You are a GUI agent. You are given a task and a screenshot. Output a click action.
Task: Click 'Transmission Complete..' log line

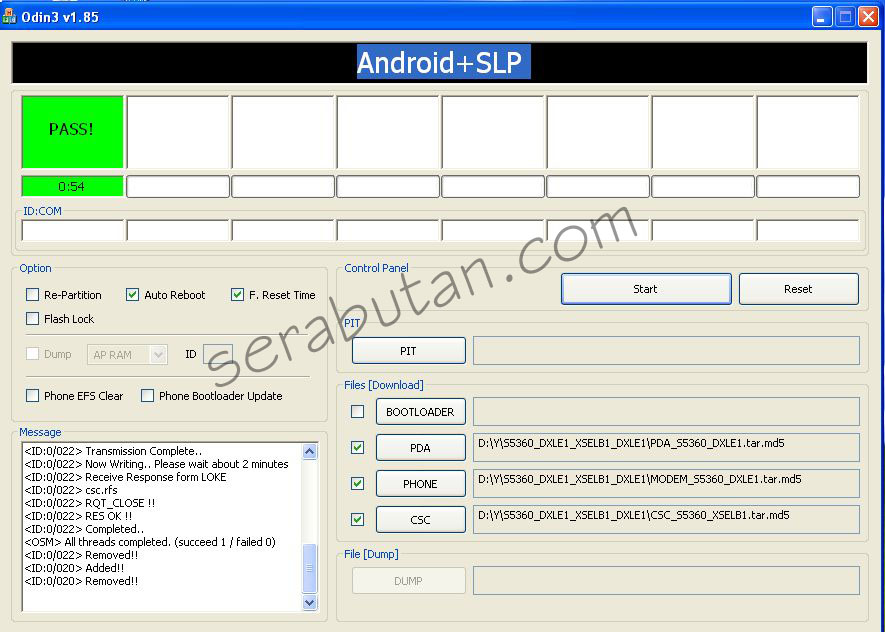point(113,451)
